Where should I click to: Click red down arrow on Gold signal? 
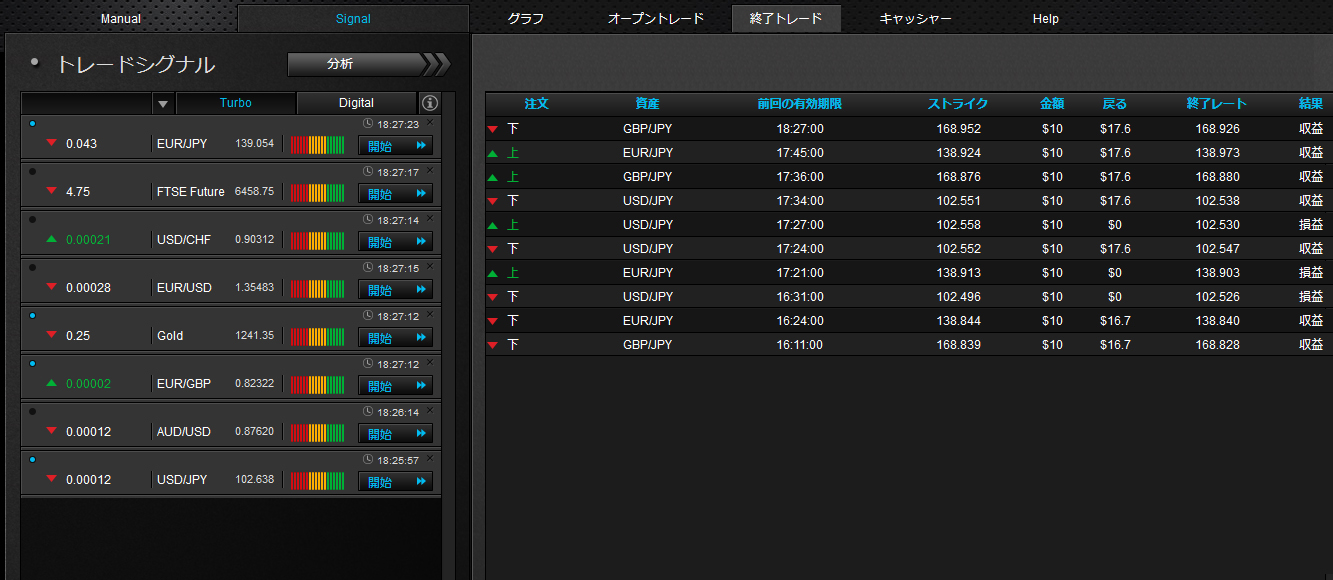[x=52, y=335]
